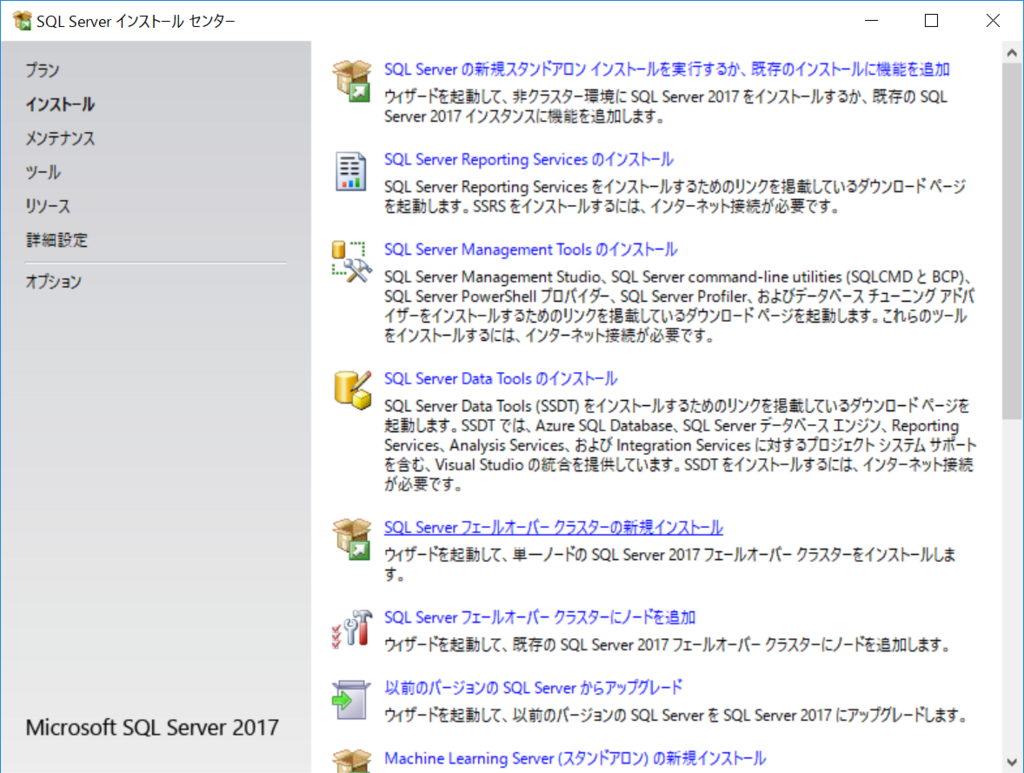Viewport: 1024px width, 773px height.
Task: Minimize the install center window
Action: [871, 21]
